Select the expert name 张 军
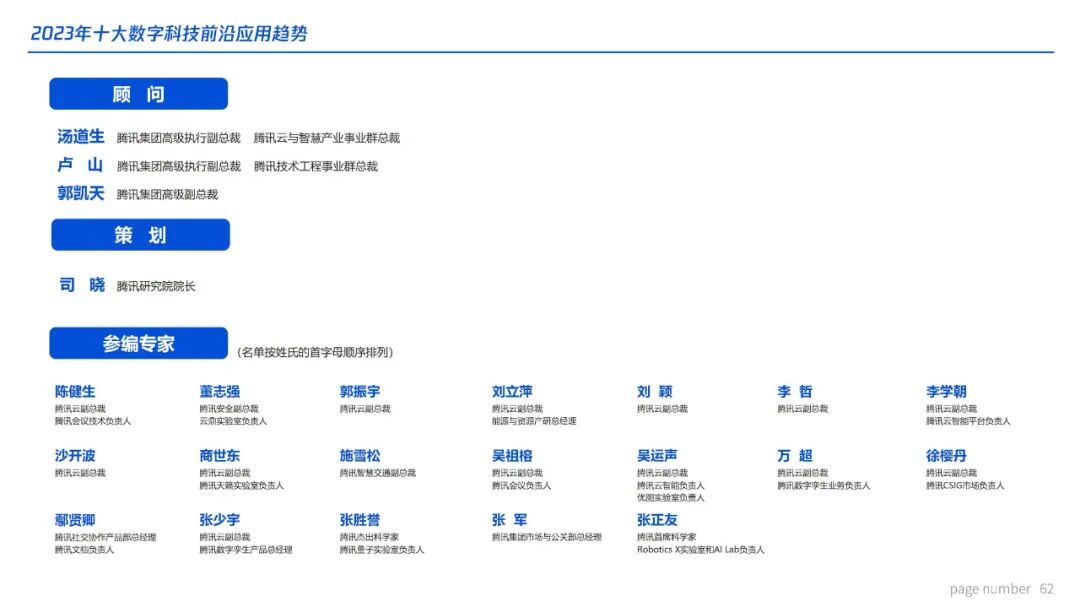 510,519
